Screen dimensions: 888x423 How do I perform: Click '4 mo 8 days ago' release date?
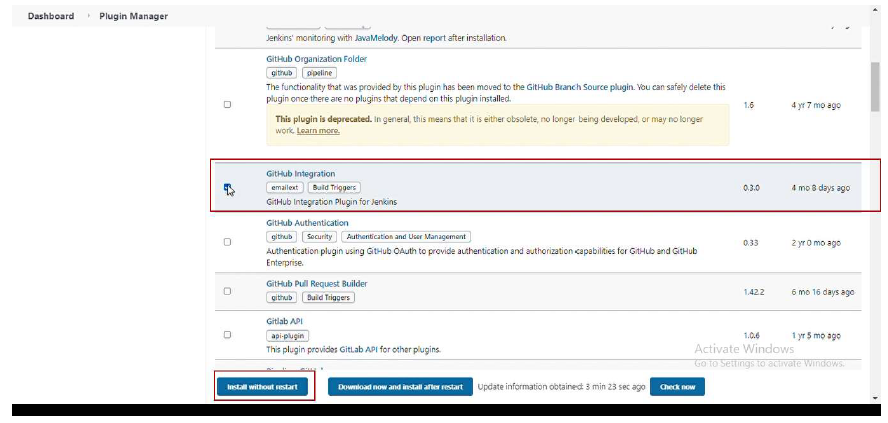820,188
